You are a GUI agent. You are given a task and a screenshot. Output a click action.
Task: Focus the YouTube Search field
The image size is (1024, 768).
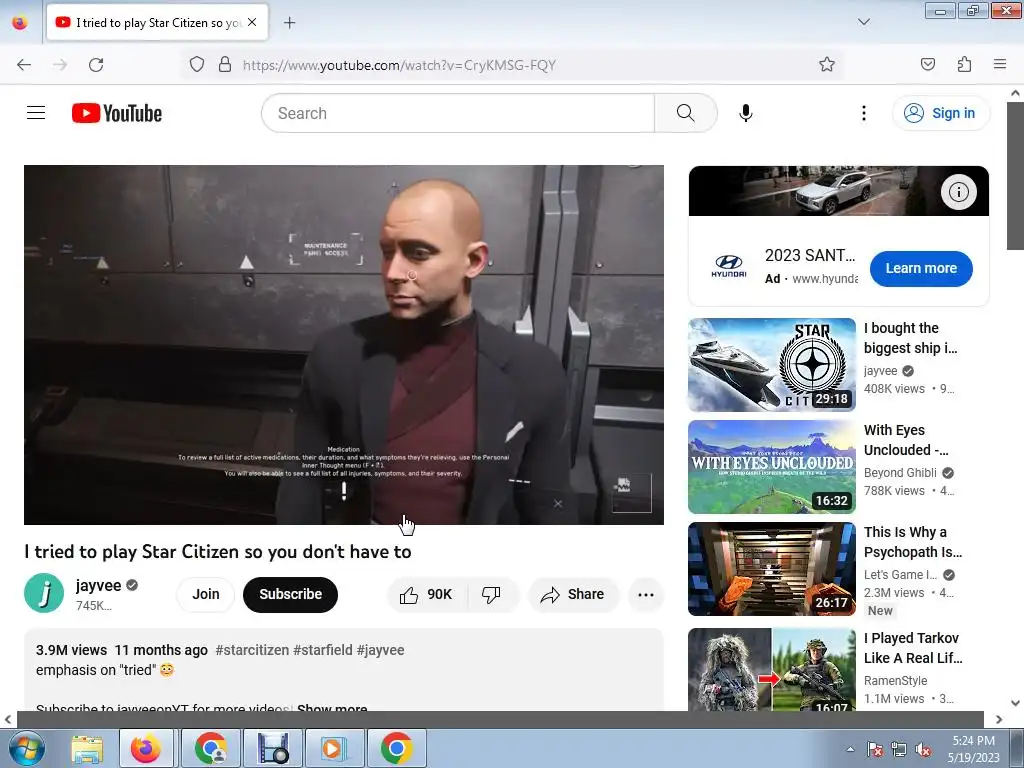click(x=458, y=113)
